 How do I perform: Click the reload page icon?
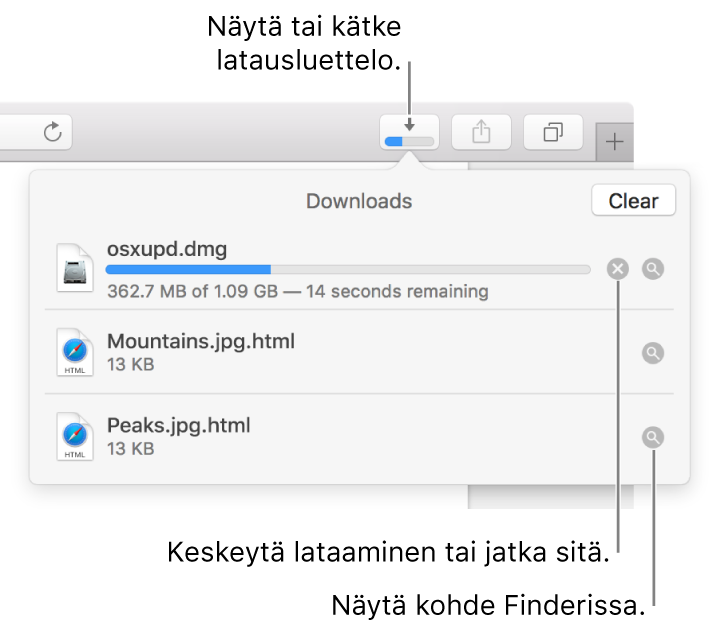(x=53, y=132)
